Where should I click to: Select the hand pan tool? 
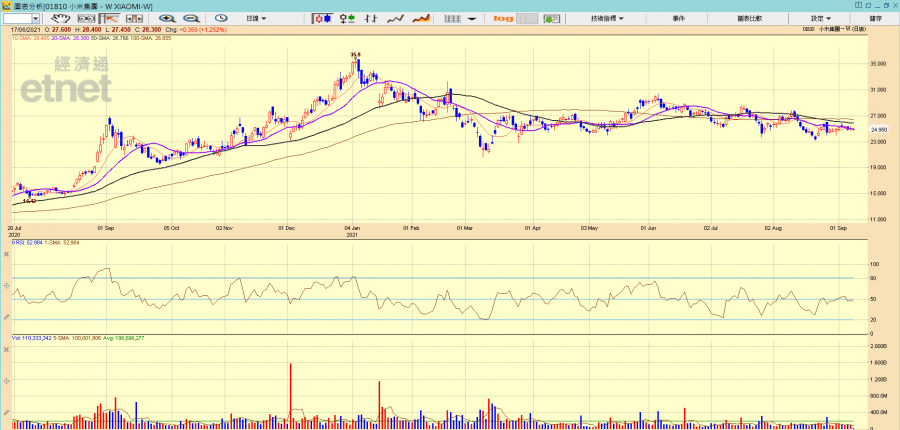[63, 18]
